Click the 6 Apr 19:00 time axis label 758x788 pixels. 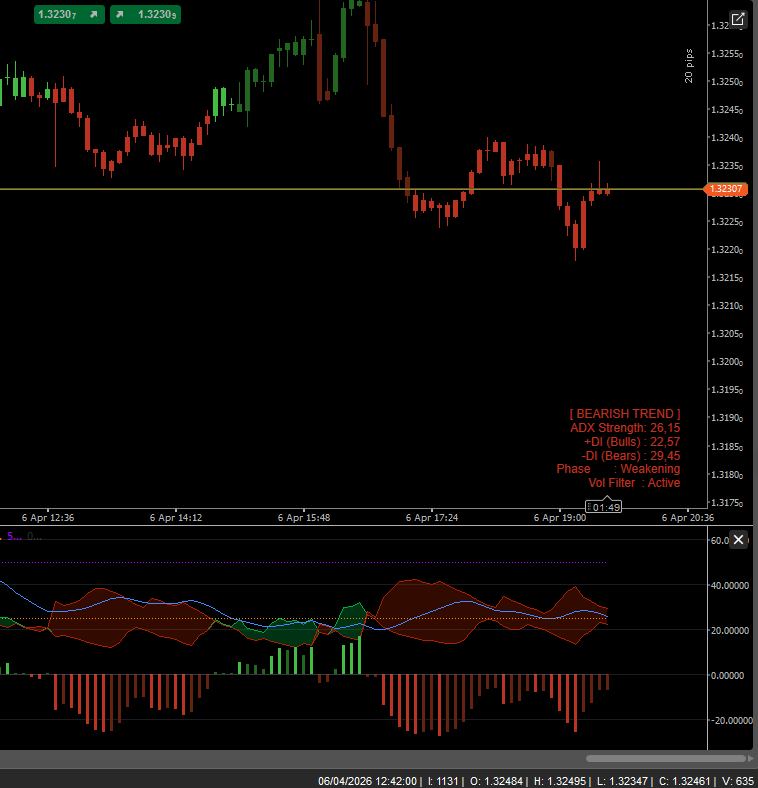(x=560, y=518)
